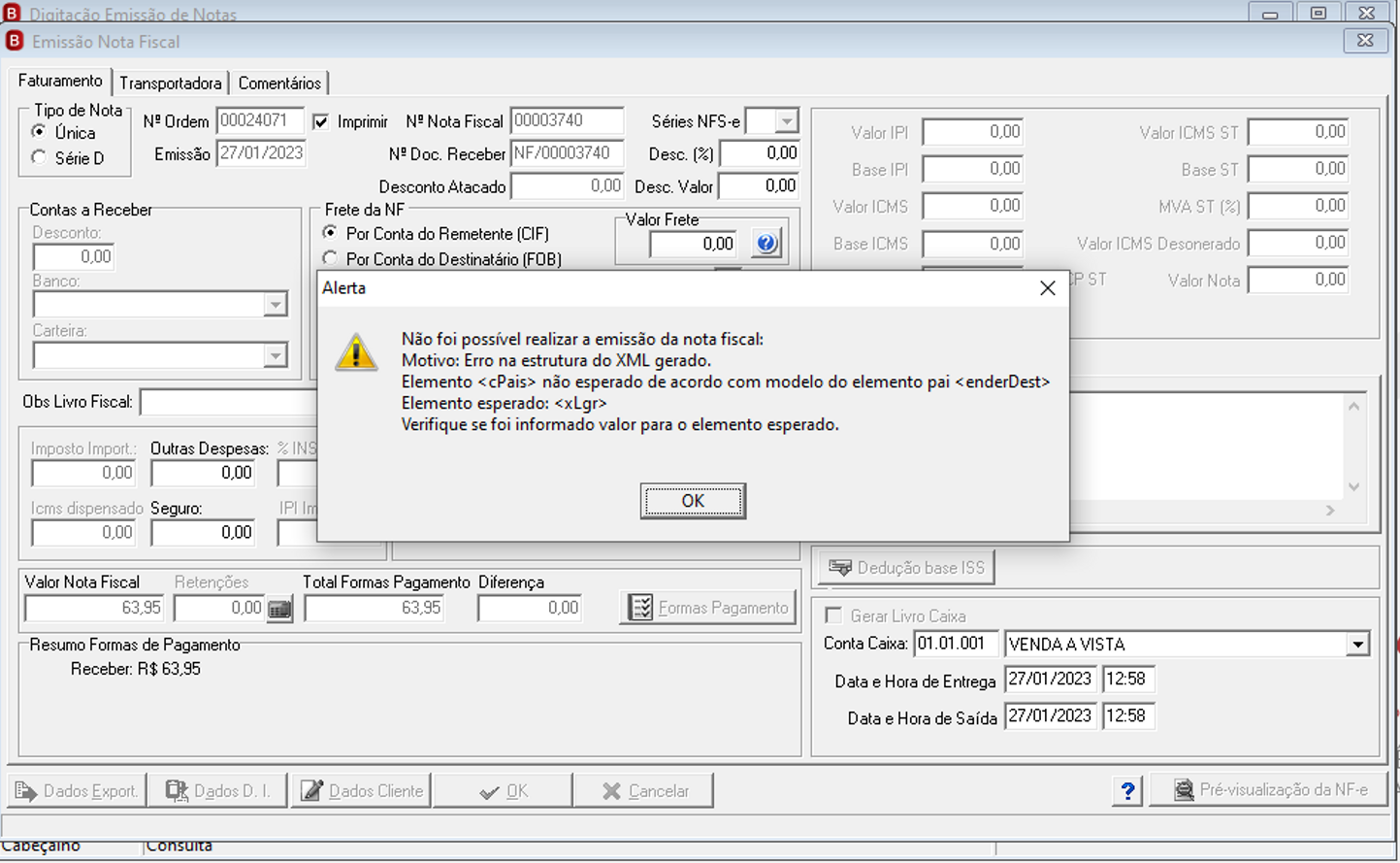Close the Emissão Nota Fiscal window

coord(1365,40)
